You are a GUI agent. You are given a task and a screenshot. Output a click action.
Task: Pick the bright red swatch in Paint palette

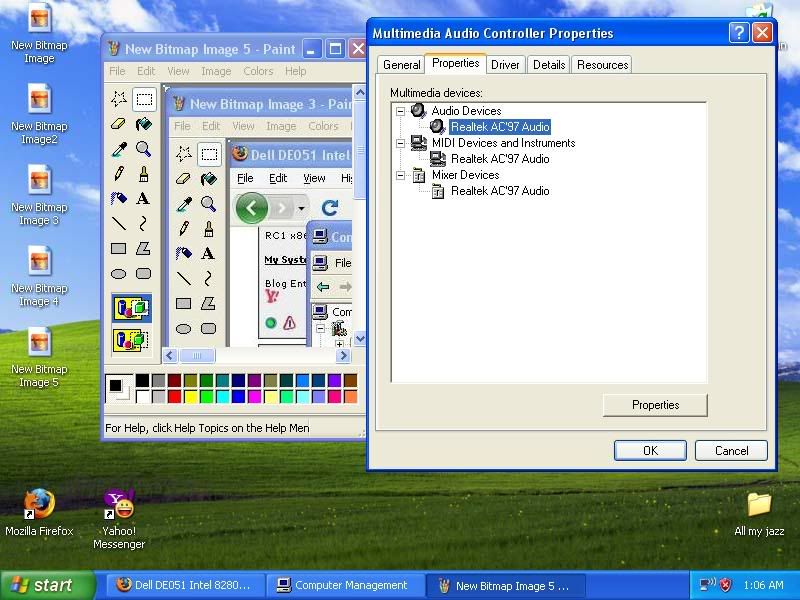coord(174,396)
